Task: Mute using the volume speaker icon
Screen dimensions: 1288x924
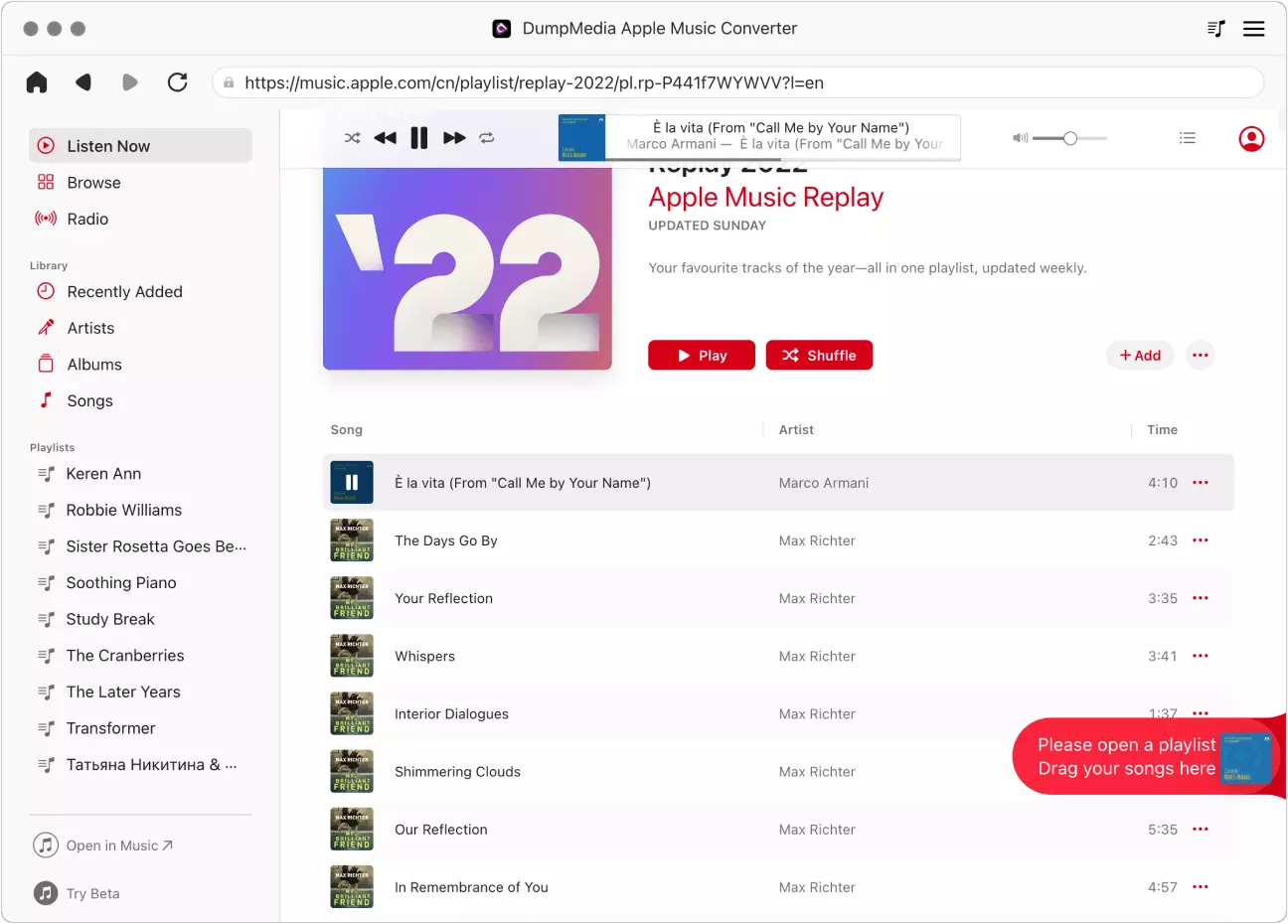Action: click(1020, 138)
